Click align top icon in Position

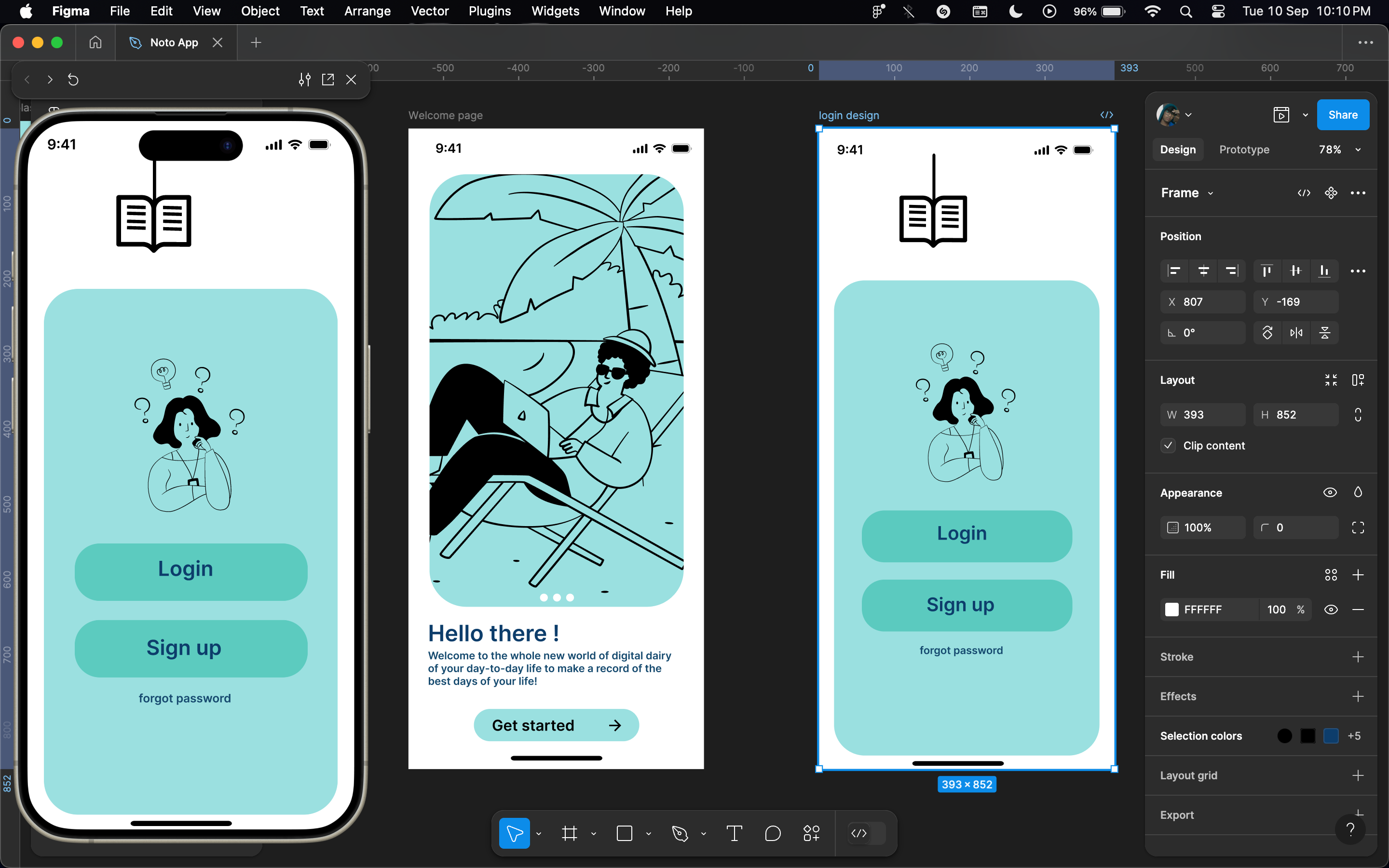click(1266, 271)
